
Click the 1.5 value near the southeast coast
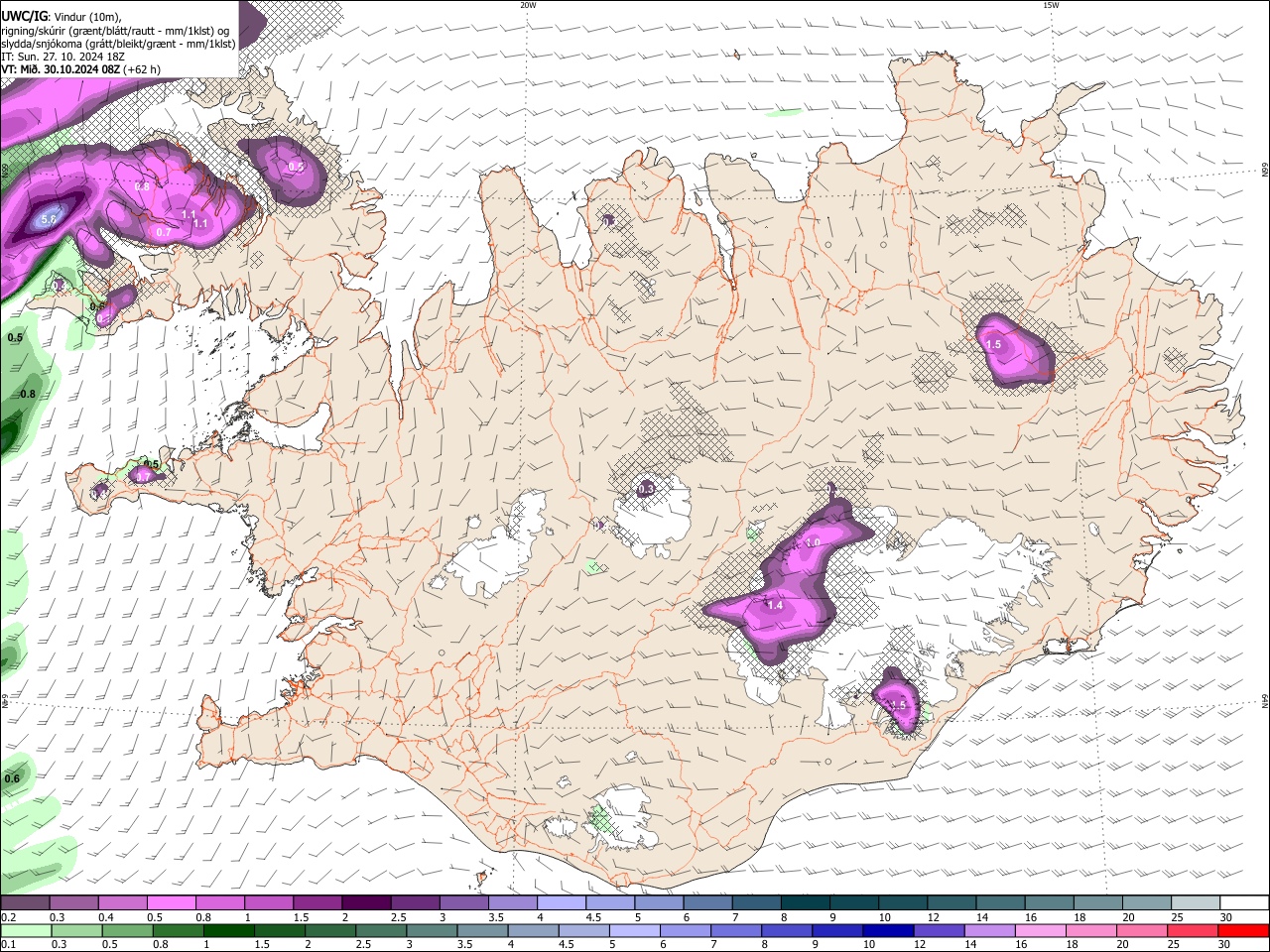click(x=898, y=704)
